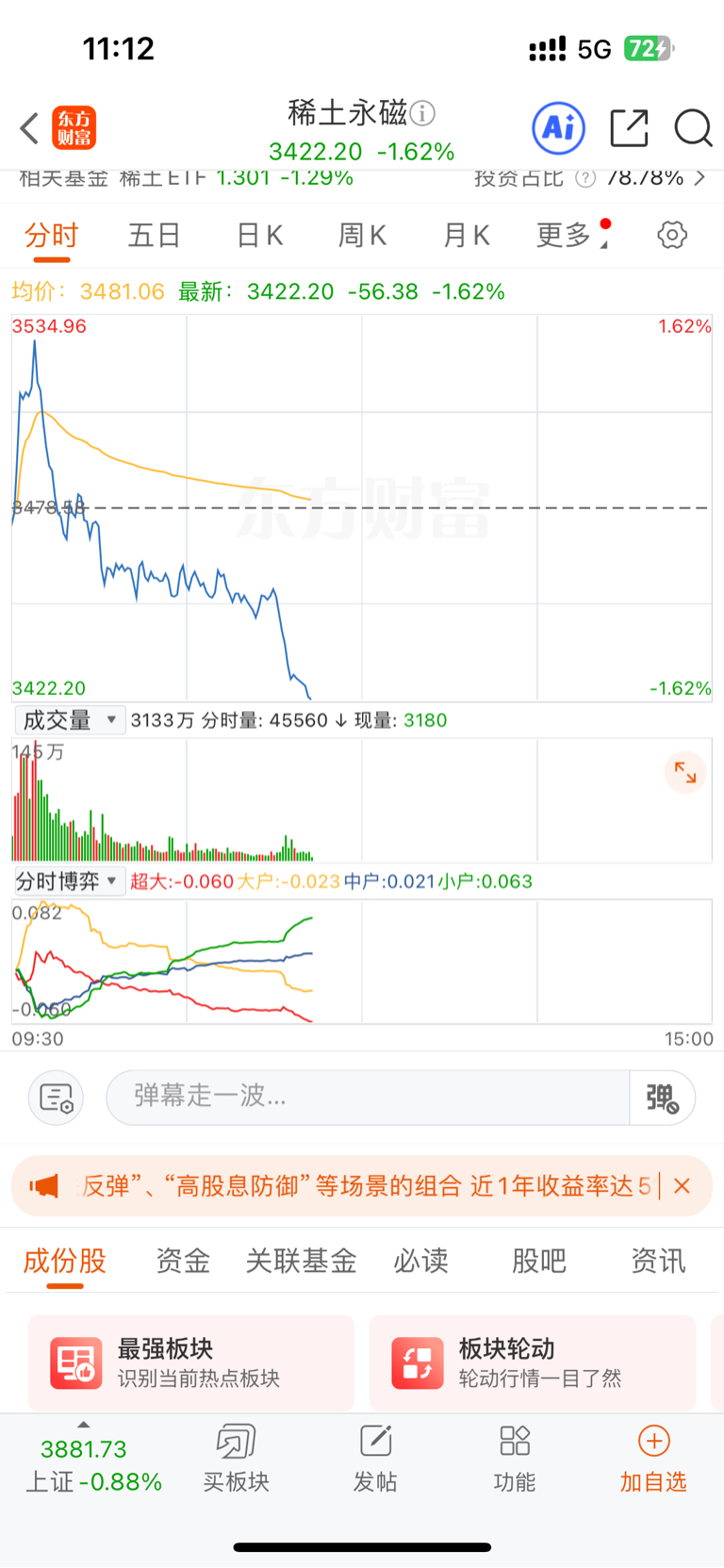
Task: Open the search magnifier icon
Action: click(693, 128)
